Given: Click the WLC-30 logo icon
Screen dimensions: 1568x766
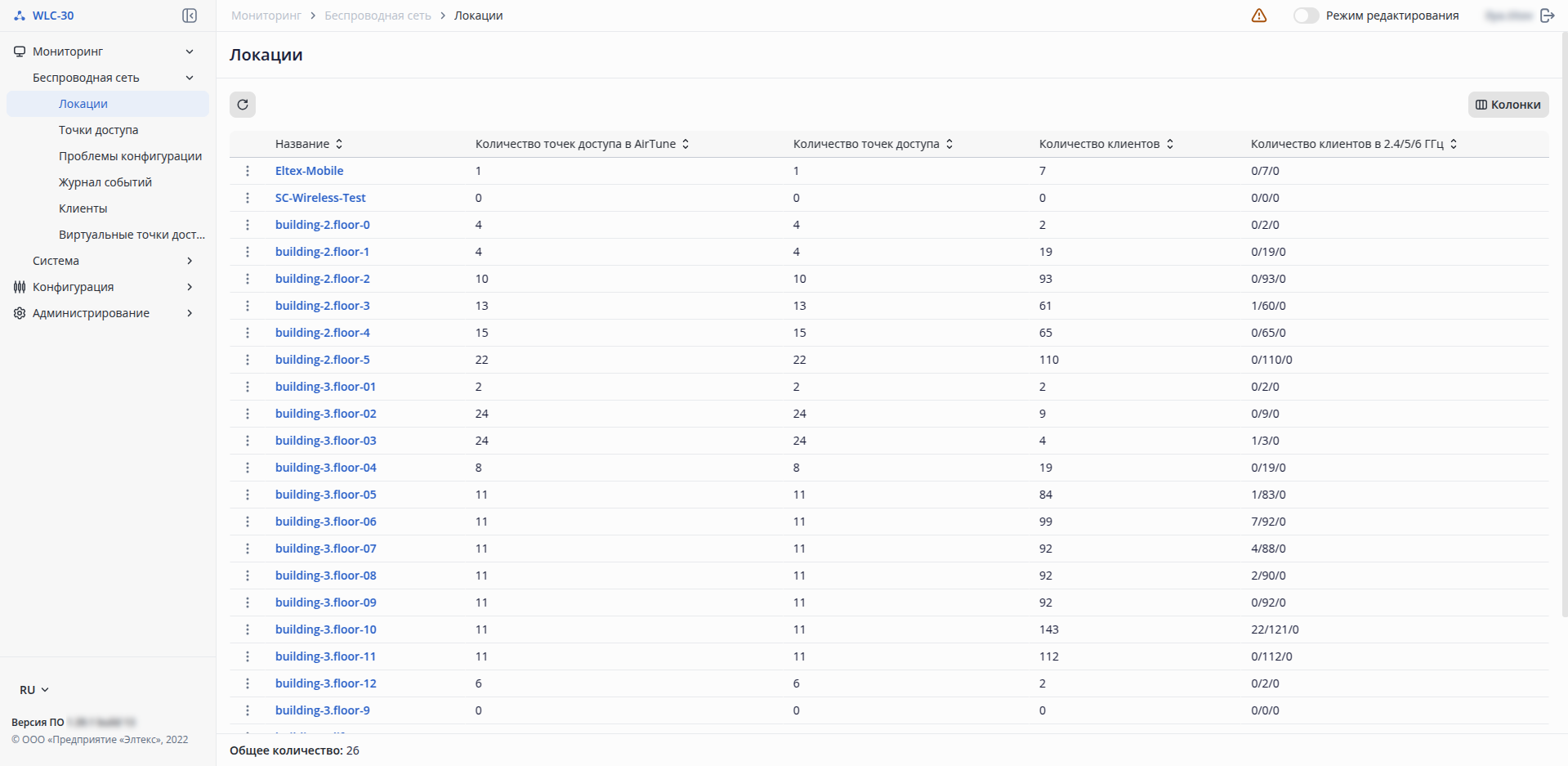Looking at the screenshot, I should point(20,16).
